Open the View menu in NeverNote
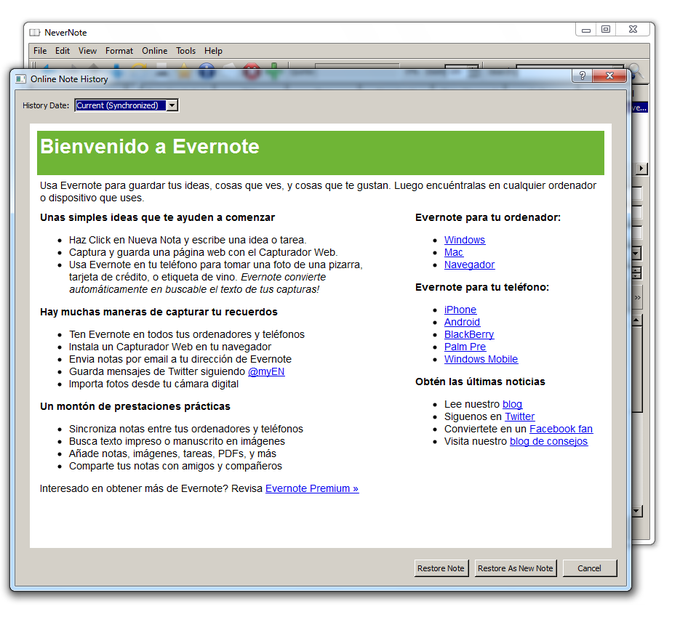 click(x=88, y=51)
